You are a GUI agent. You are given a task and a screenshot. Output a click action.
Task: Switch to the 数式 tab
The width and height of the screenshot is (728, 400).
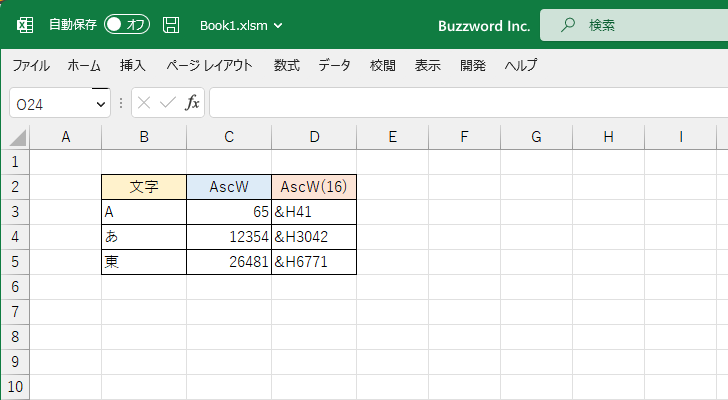[x=286, y=65]
